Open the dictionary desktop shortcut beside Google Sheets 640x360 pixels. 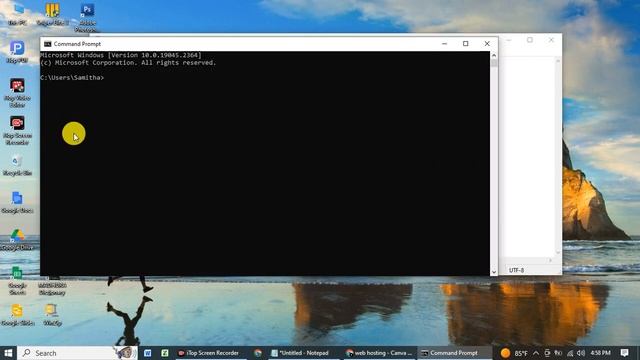pyautogui.click(x=52, y=285)
